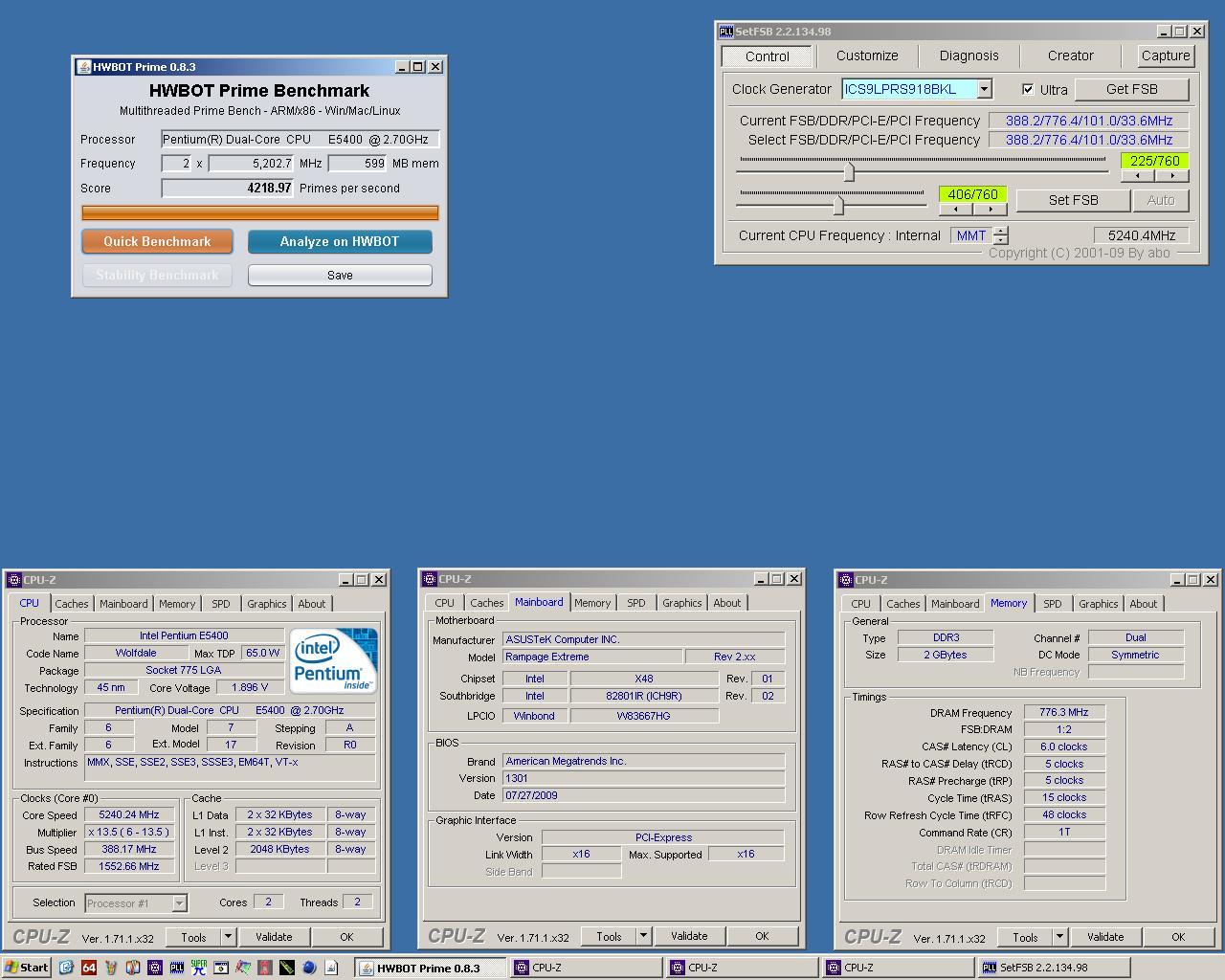The width and height of the screenshot is (1225, 980).
Task: Save the HWBOT Prime result
Action: pos(340,275)
